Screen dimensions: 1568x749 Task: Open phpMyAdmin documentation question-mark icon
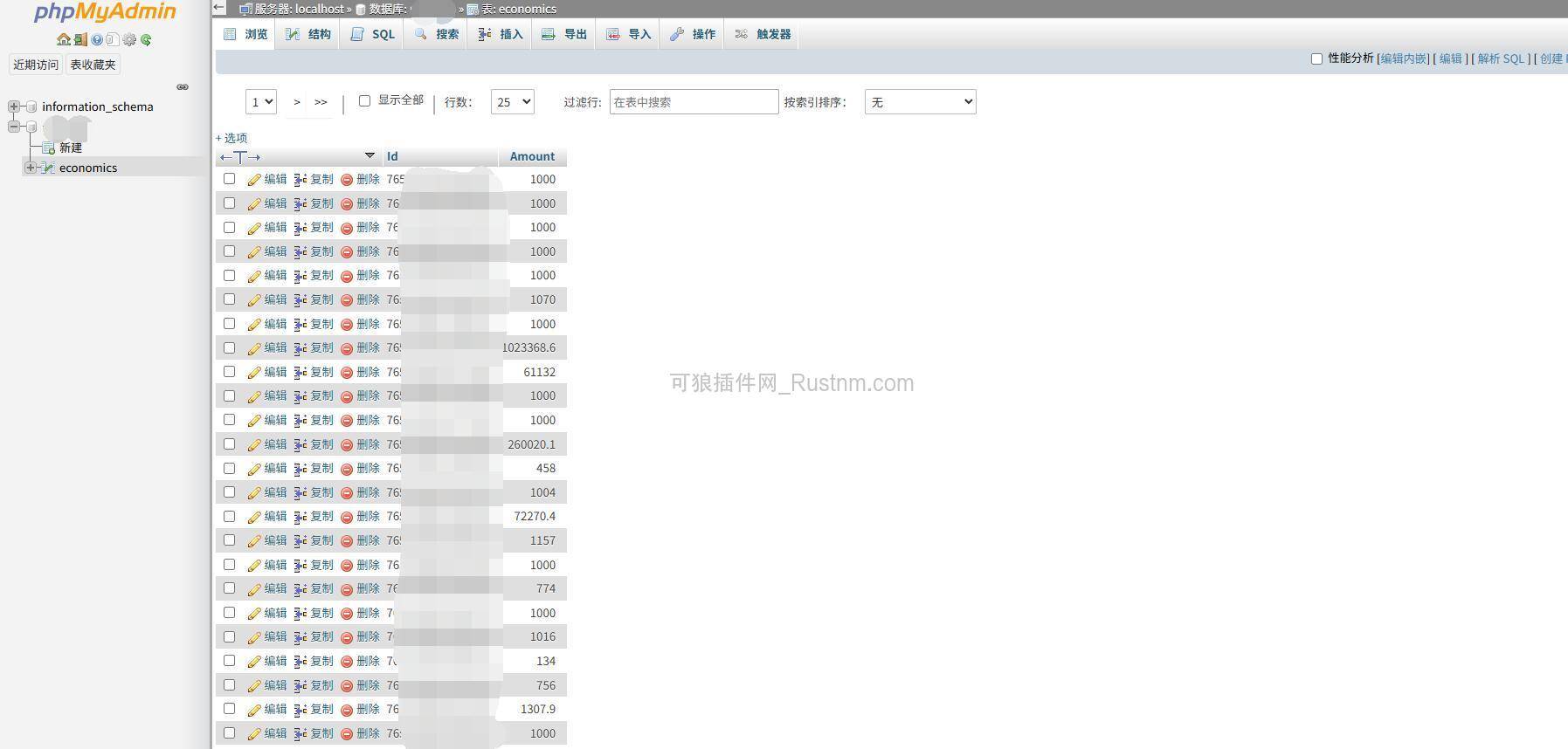tap(97, 39)
